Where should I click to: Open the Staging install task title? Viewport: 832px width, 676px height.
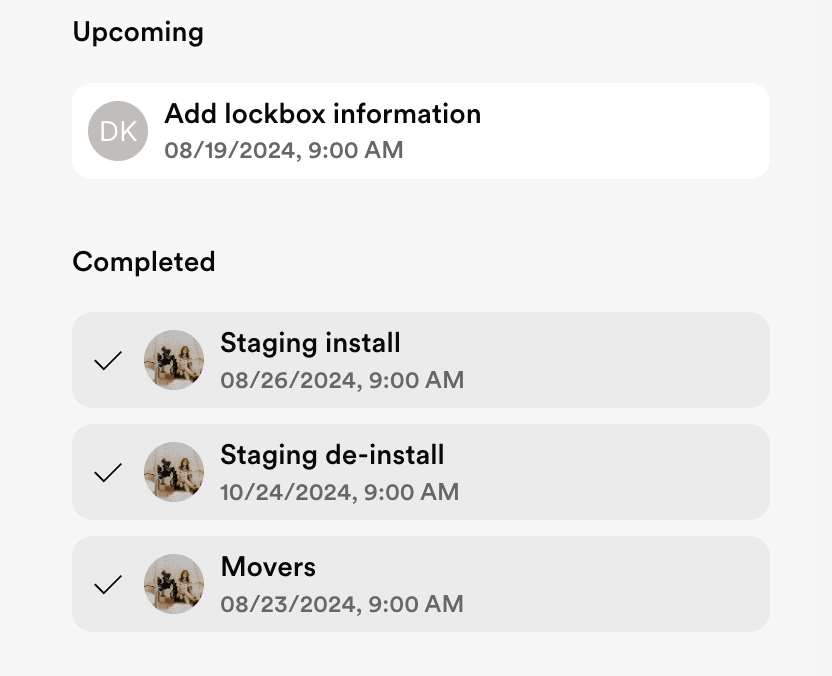click(310, 343)
